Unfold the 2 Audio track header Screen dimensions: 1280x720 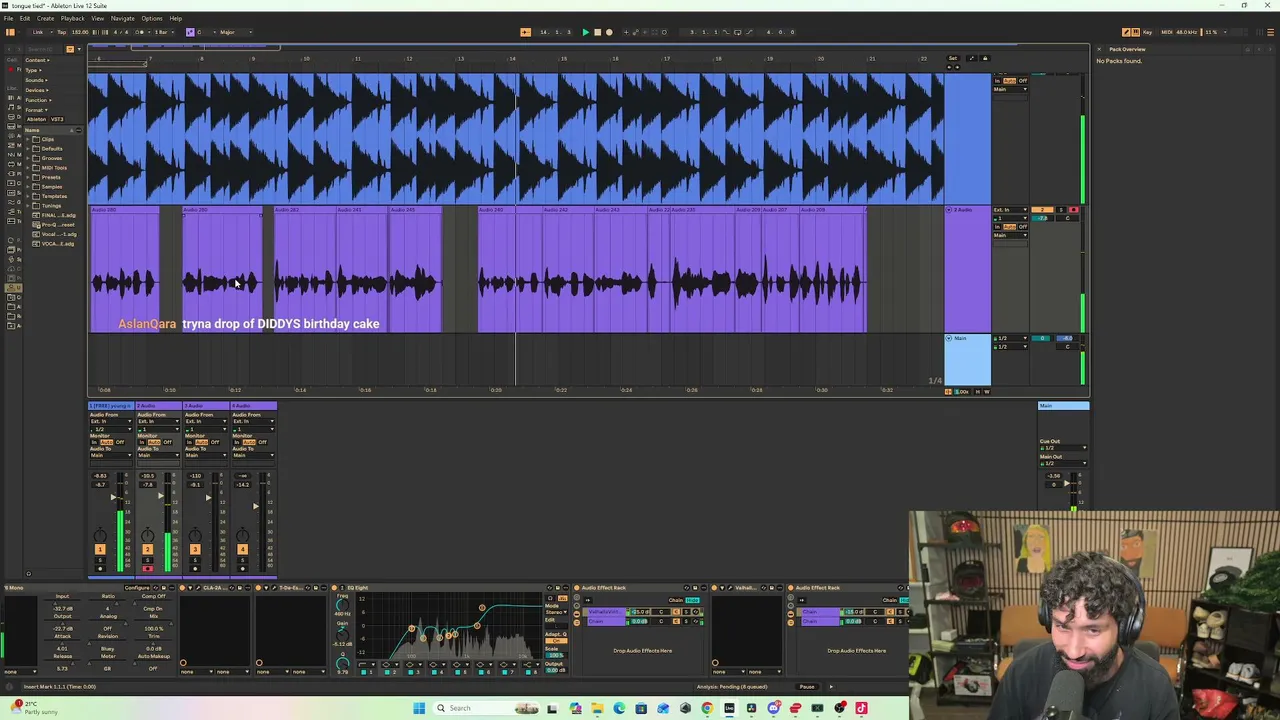950,210
